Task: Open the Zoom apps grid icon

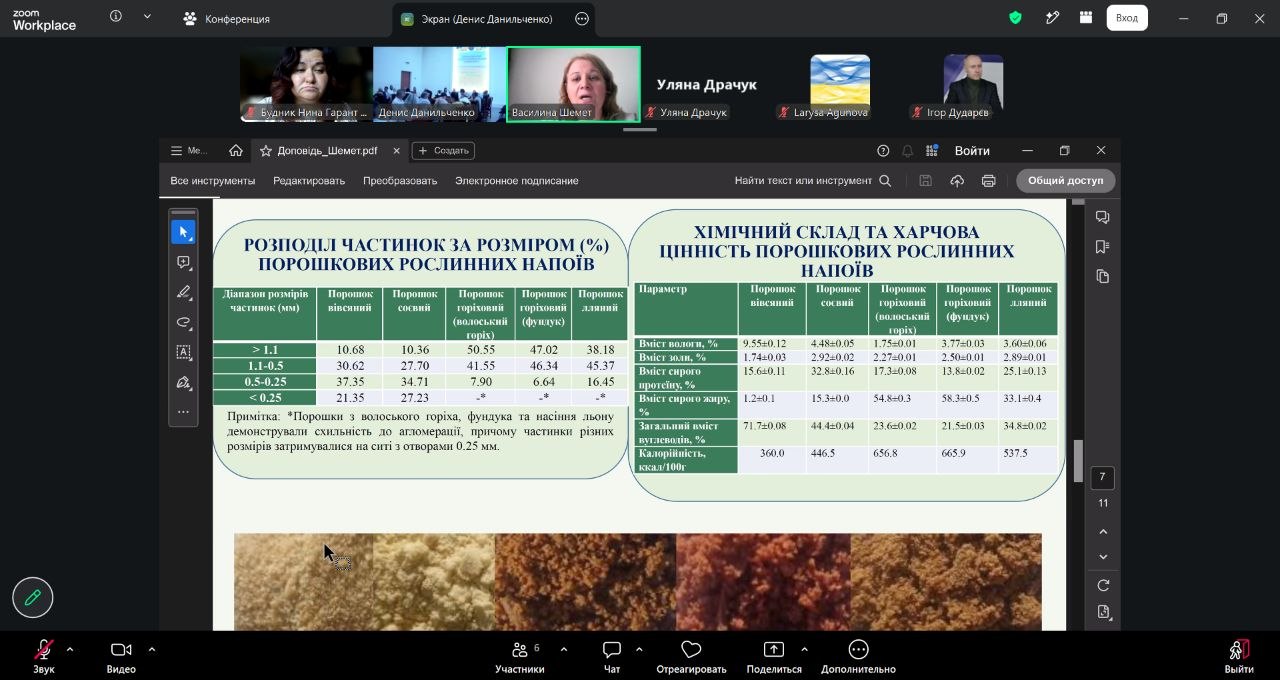Action: (1086, 18)
